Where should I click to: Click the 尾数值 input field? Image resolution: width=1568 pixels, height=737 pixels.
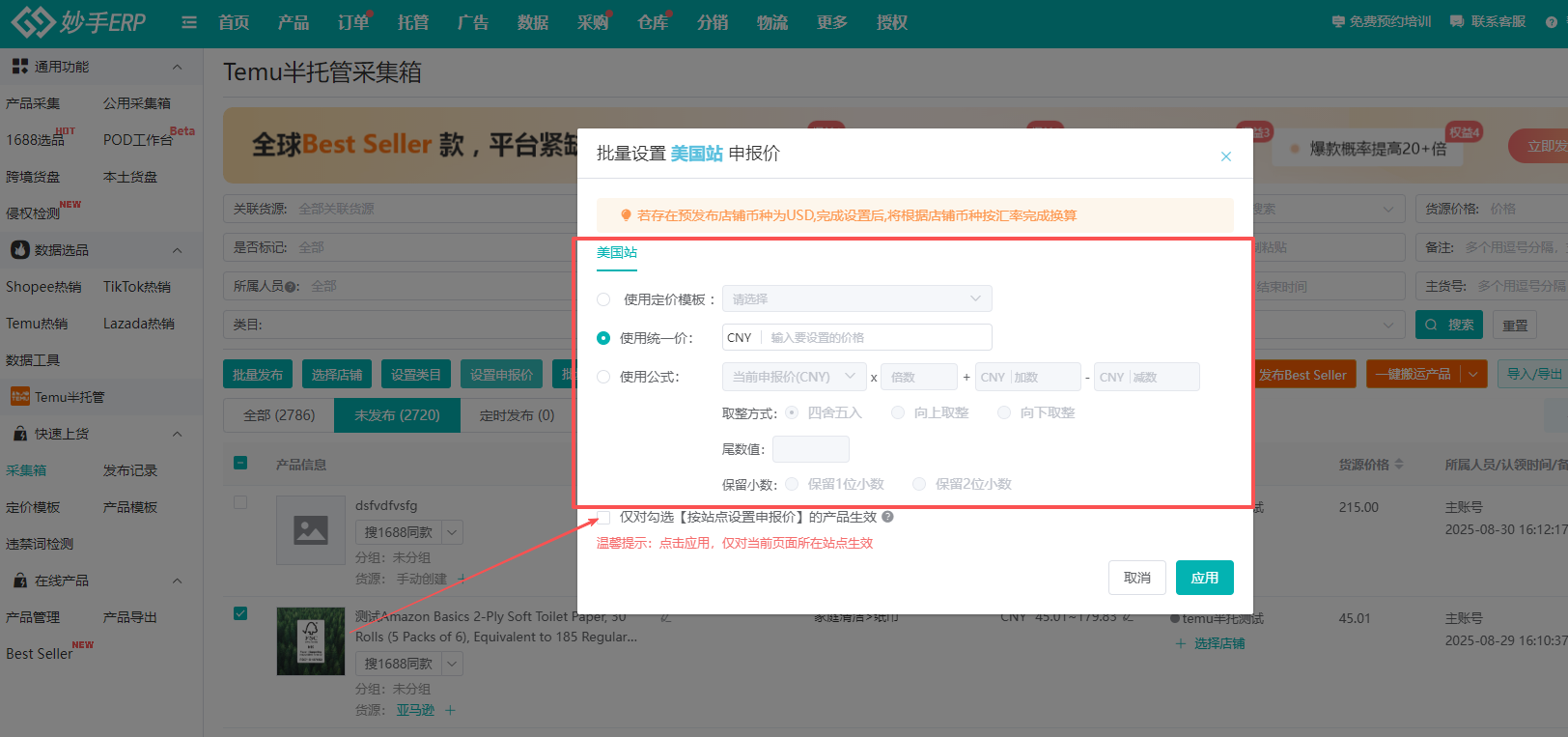(811, 449)
